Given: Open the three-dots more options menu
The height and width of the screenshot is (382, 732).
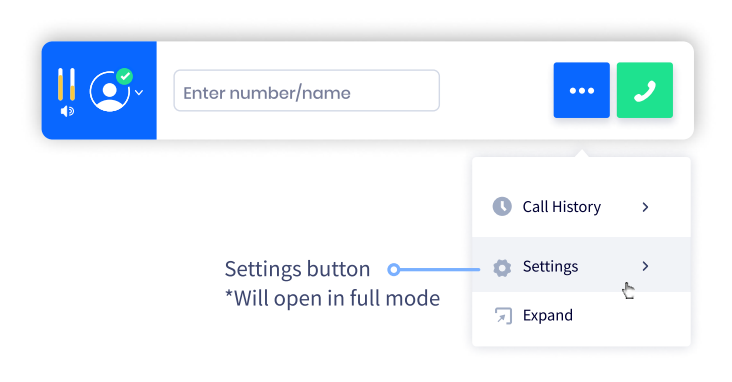Looking at the screenshot, I should click(x=582, y=90).
